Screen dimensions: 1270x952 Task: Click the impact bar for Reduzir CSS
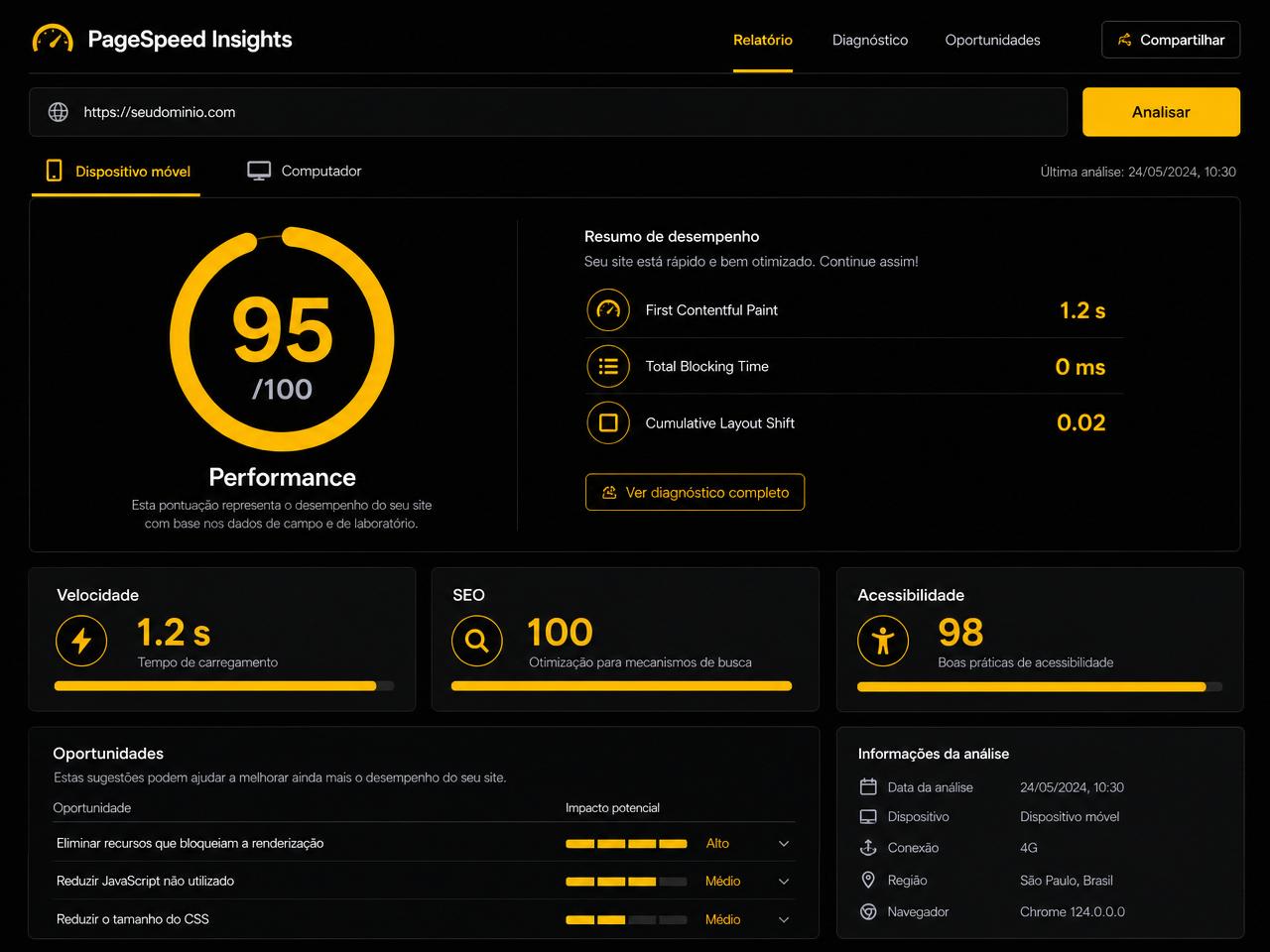point(626,919)
